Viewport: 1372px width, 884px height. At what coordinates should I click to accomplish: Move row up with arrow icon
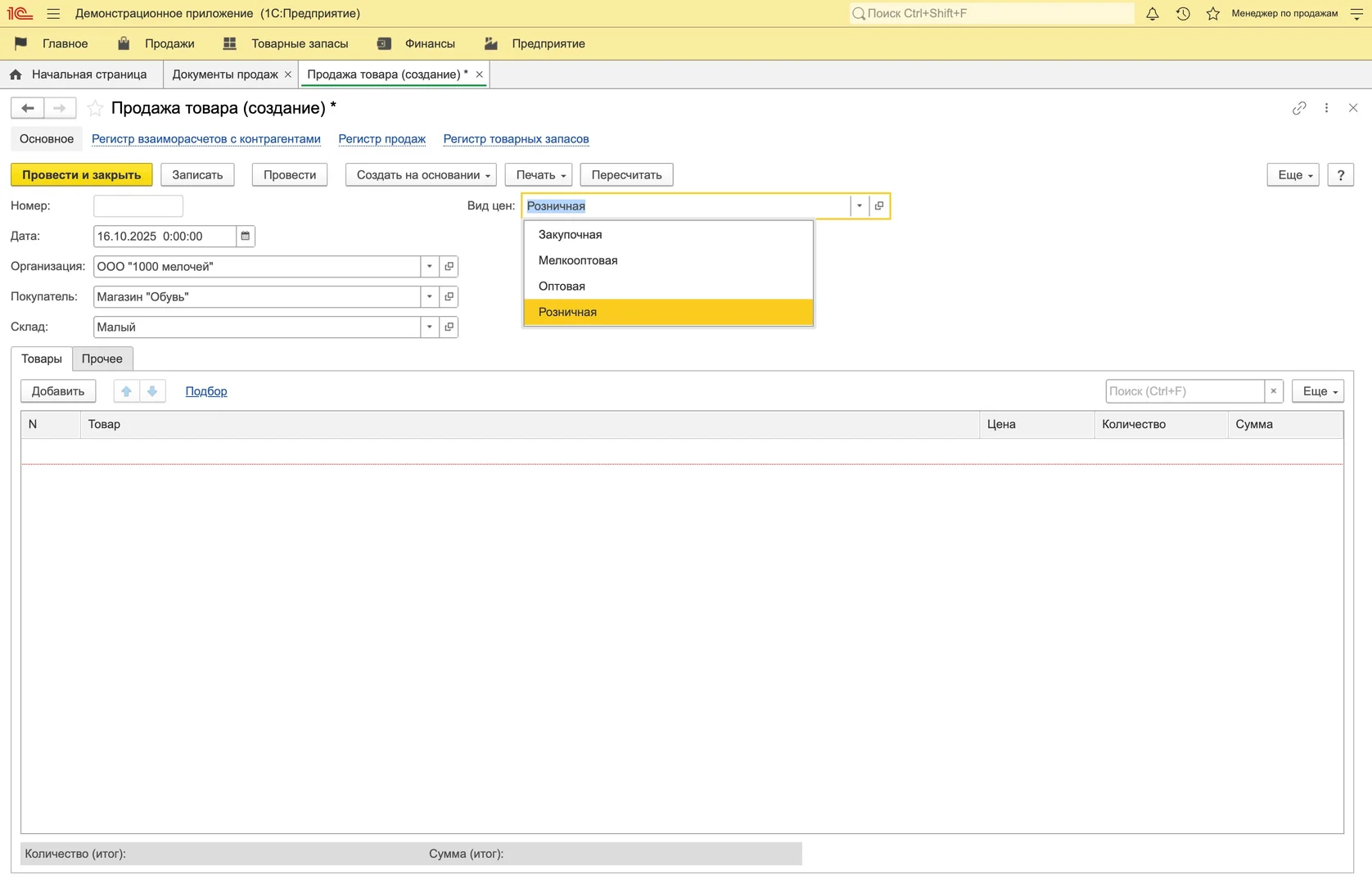[127, 391]
